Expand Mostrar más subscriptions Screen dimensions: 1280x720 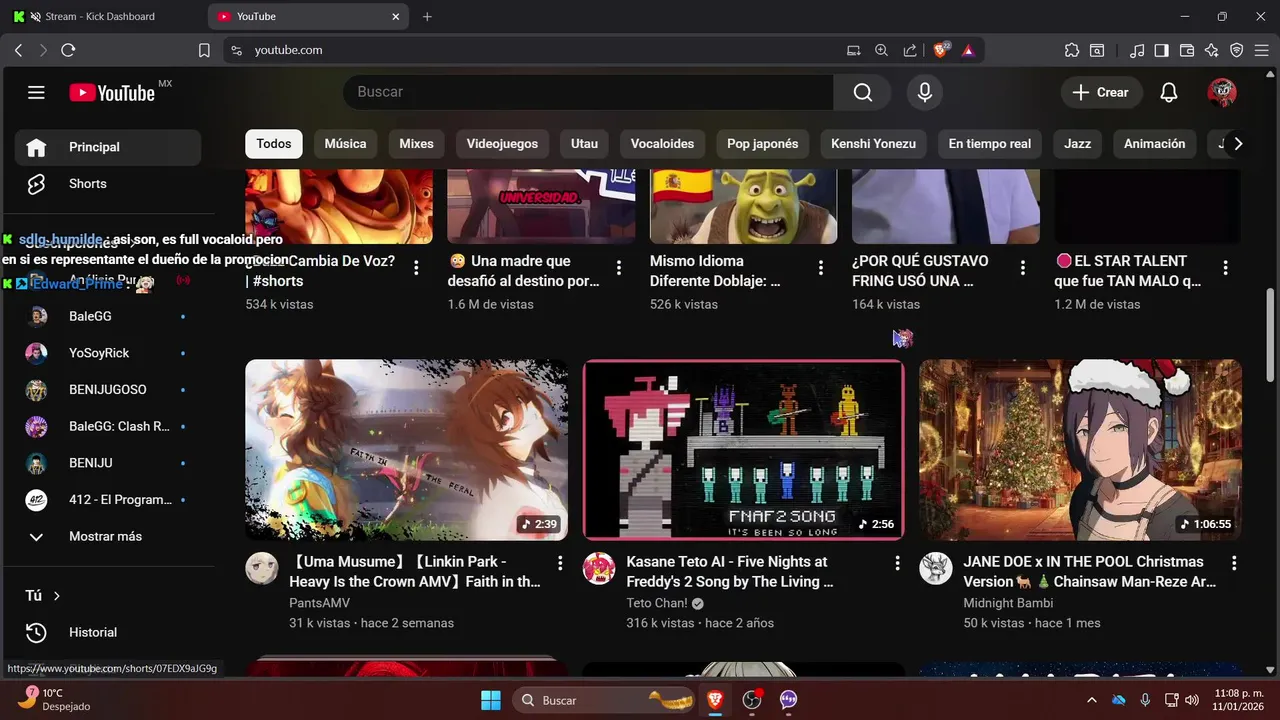pyautogui.click(x=107, y=536)
